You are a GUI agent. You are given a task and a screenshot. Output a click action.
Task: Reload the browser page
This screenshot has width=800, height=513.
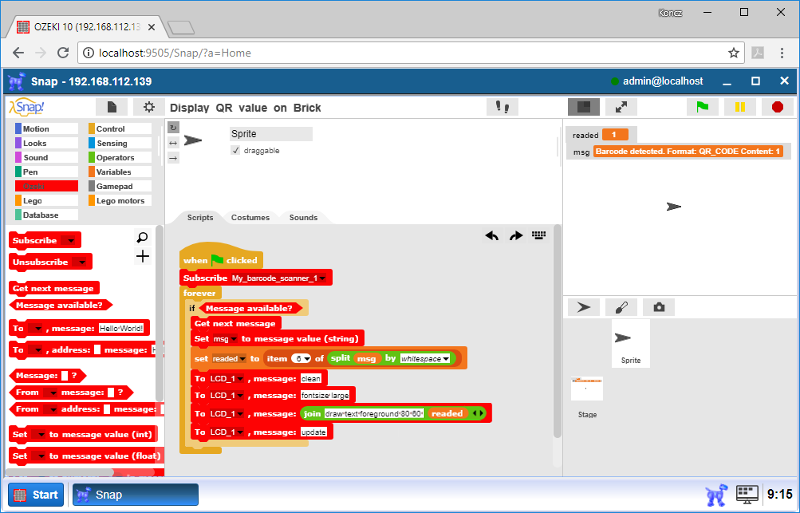tap(63, 53)
